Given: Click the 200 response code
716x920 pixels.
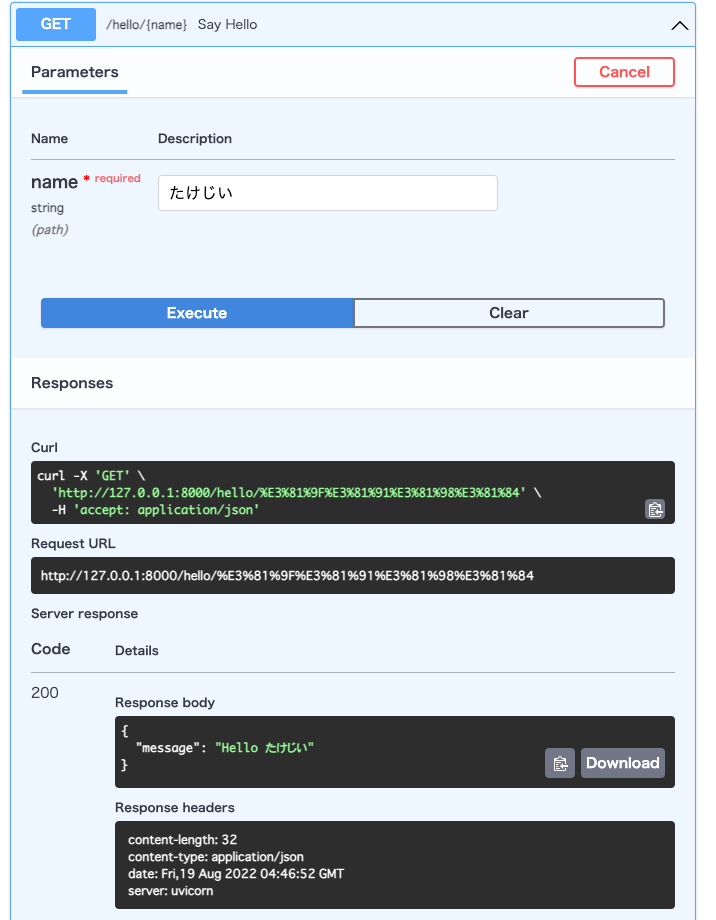Looking at the screenshot, I should tap(45, 693).
